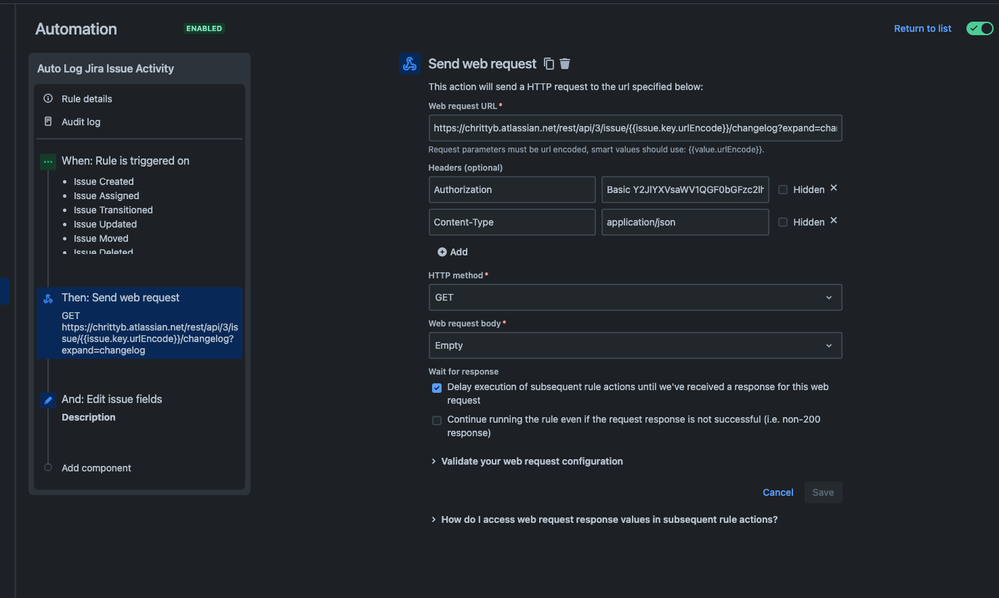This screenshot has width=999, height=598.
Task: Check Hidden for the Content-Type header
Action: pyautogui.click(x=782, y=222)
